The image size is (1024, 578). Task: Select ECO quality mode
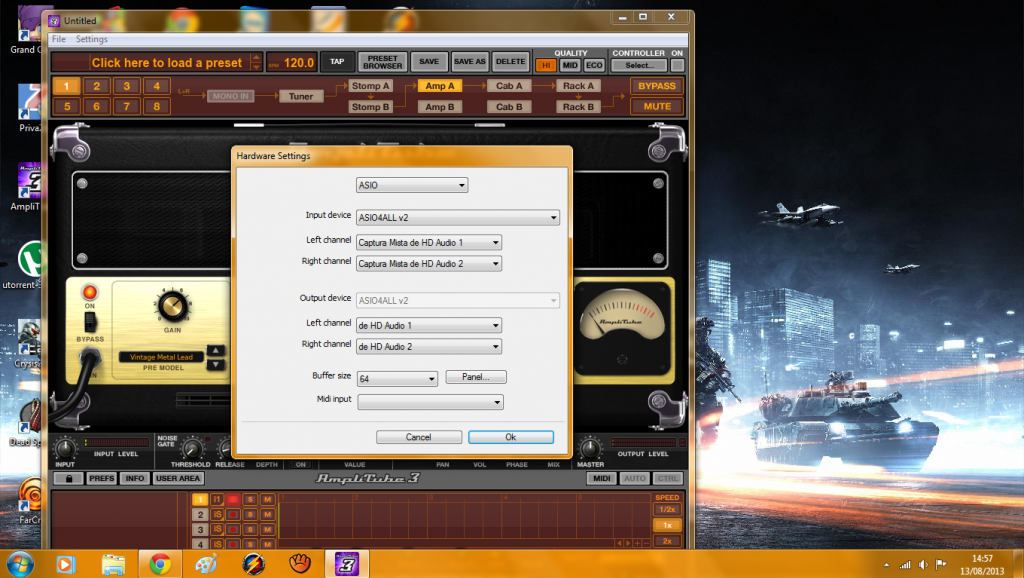(x=594, y=65)
